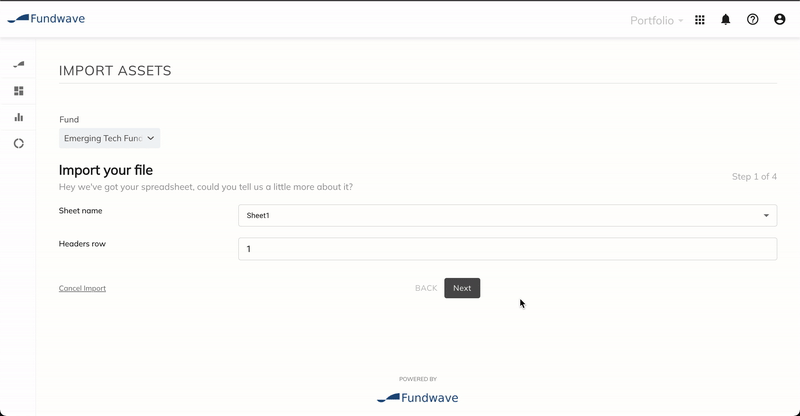The height and width of the screenshot is (416, 800).
Task: View notifications via the bell icon
Action: tap(726, 19)
